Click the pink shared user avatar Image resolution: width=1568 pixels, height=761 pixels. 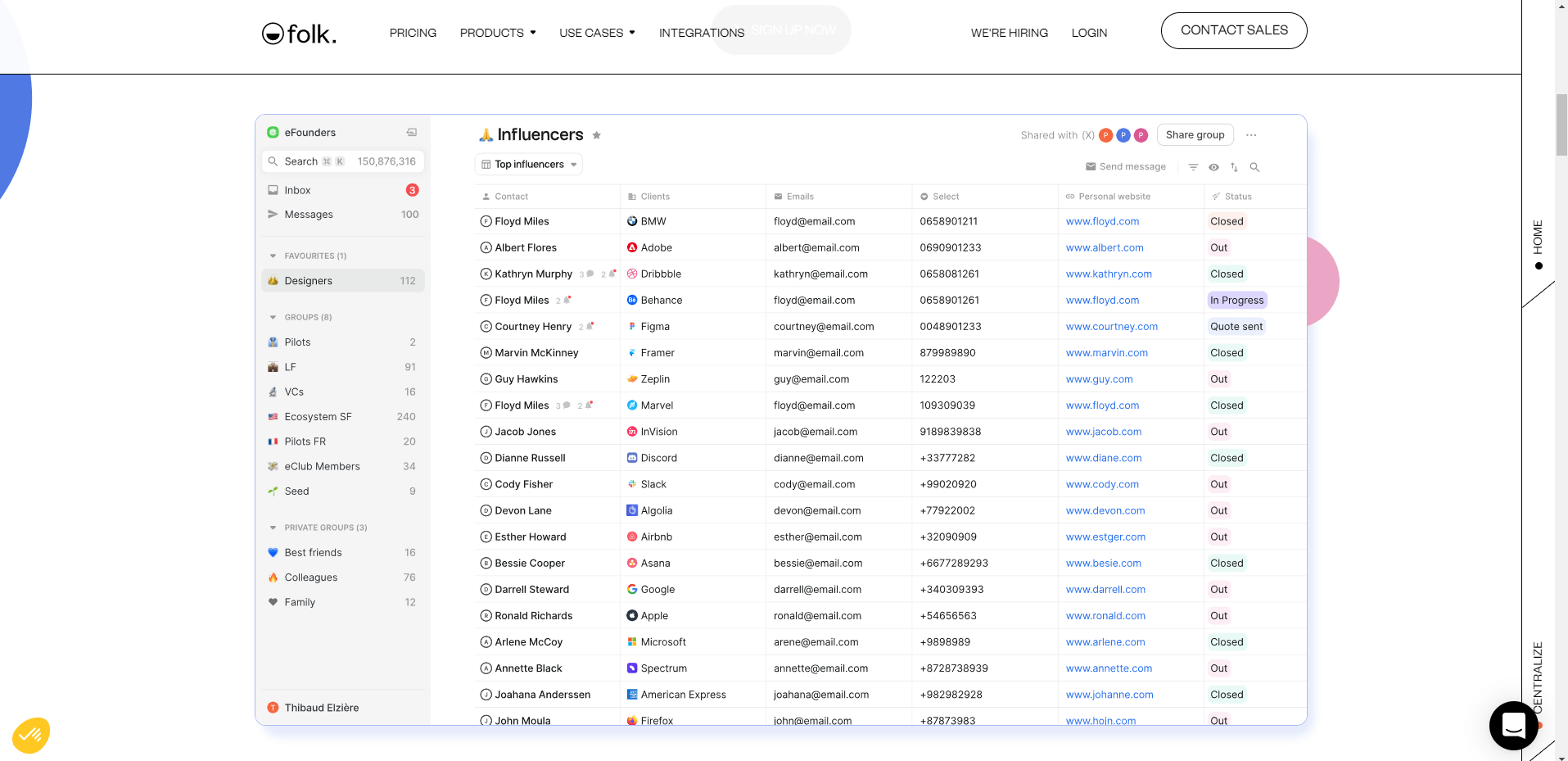click(x=1141, y=135)
